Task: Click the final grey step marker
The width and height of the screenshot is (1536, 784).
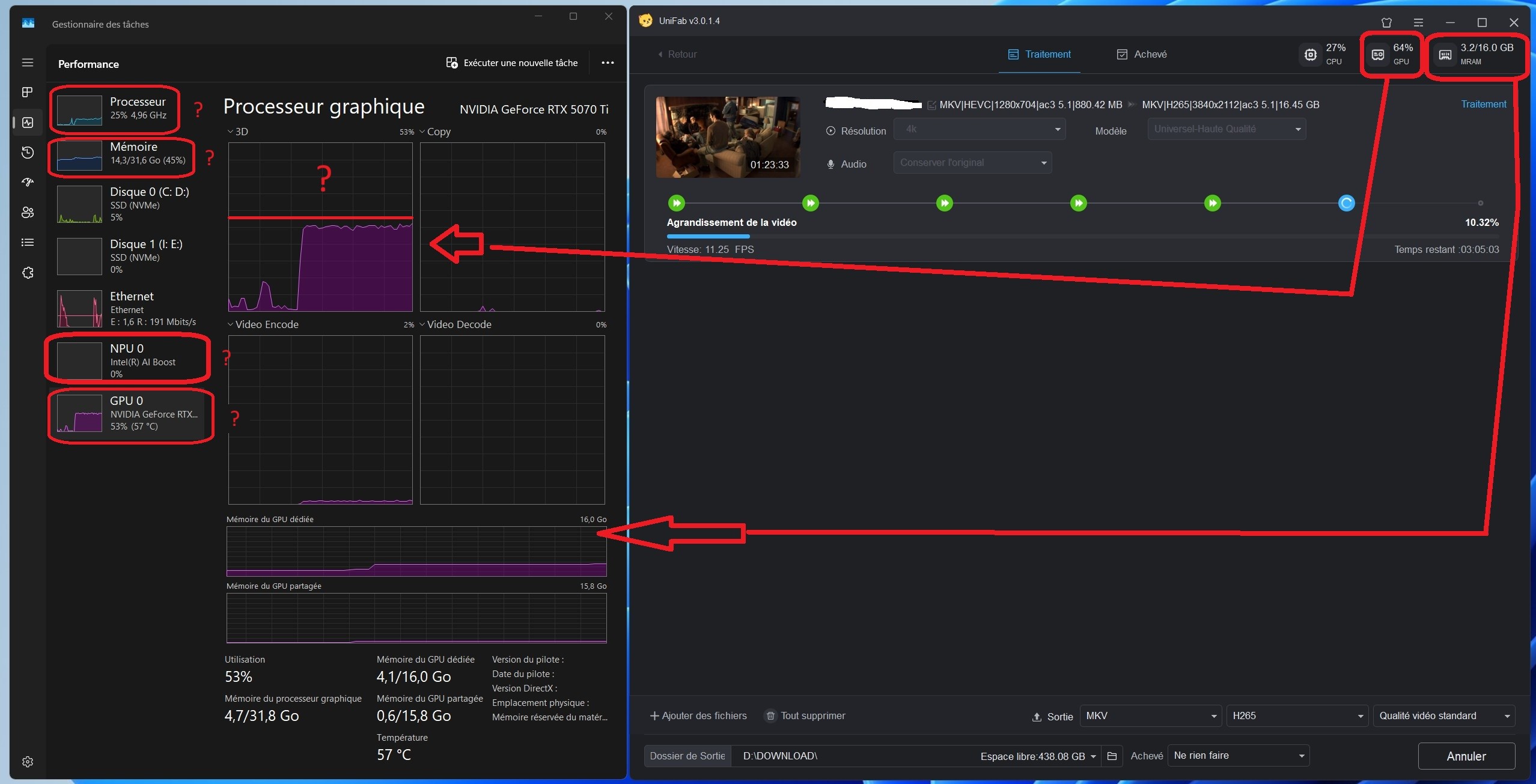Action: click(x=1481, y=203)
